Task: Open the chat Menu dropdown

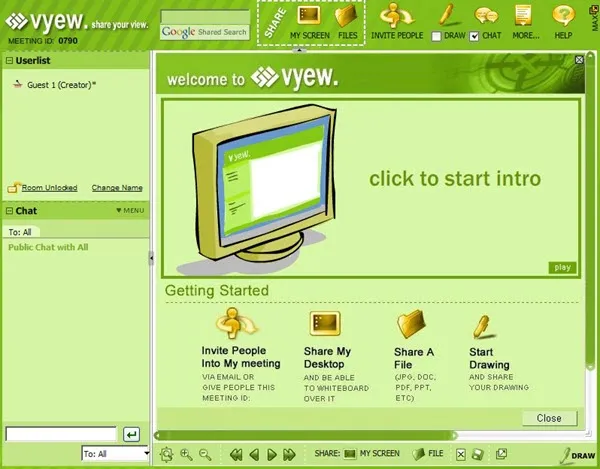Action: [130, 210]
